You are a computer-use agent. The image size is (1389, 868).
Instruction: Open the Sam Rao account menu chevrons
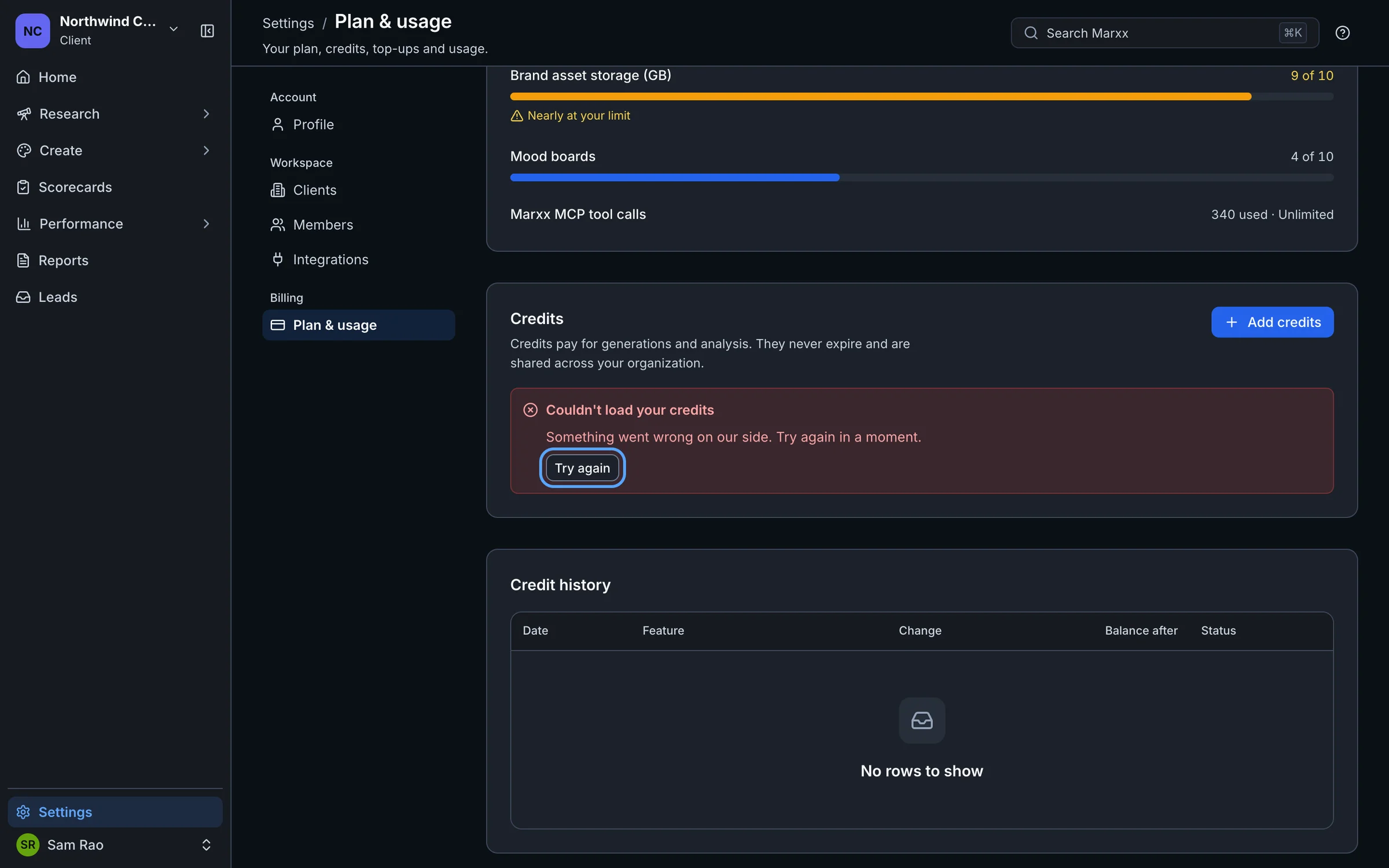tap(206, 845)
